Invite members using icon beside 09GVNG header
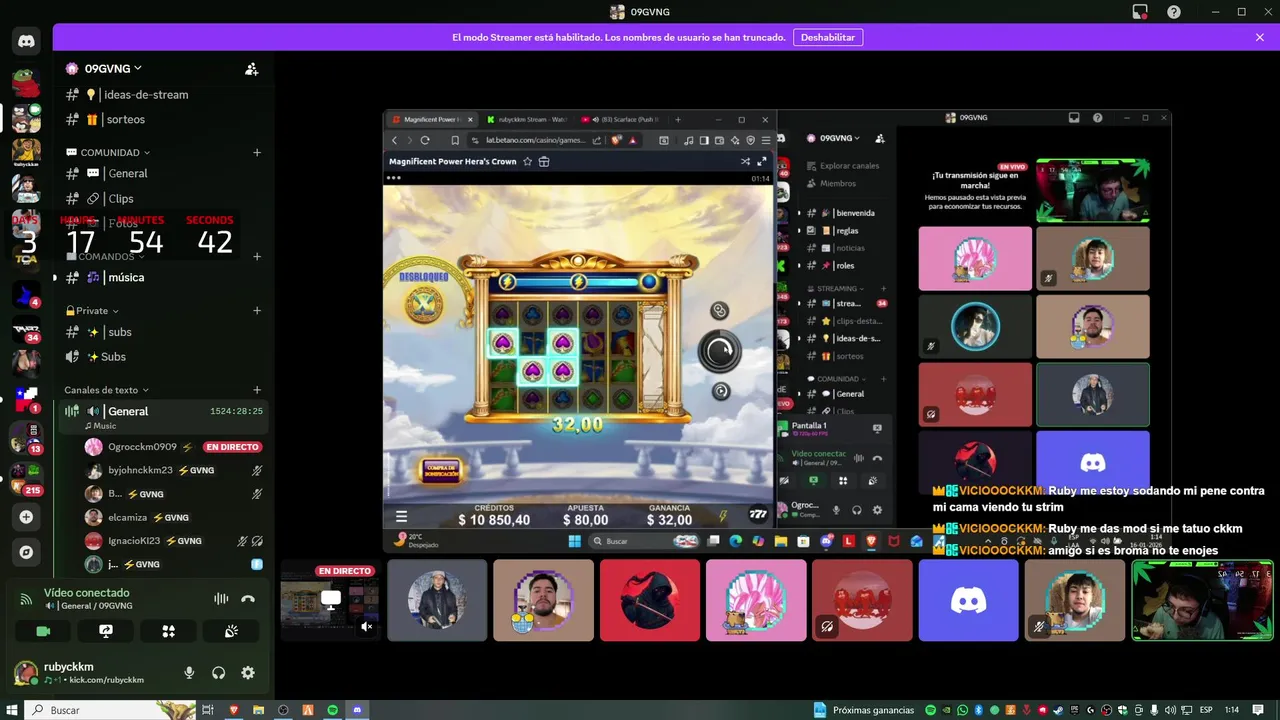 (252, 69)
